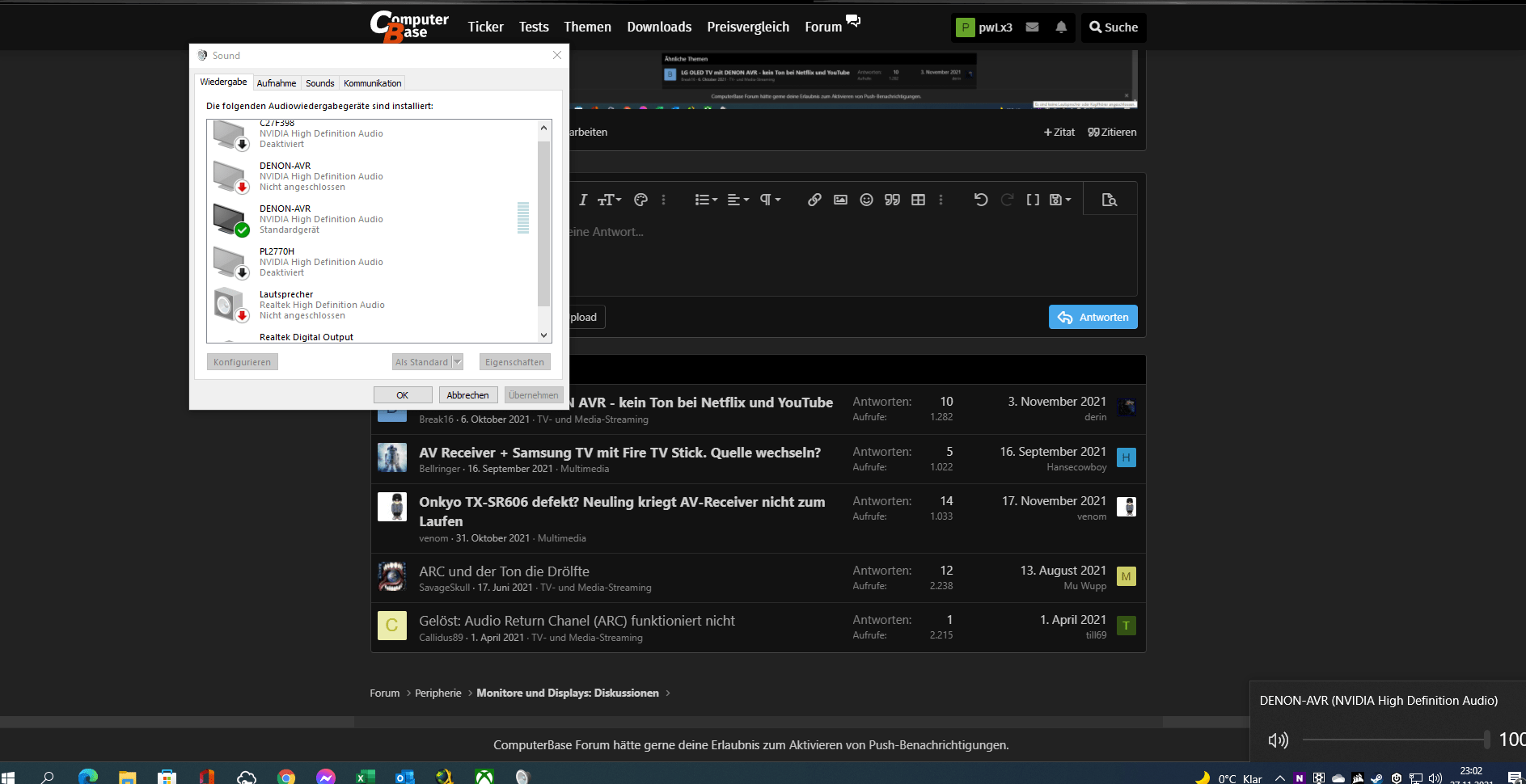
Task: Open the action center notification icon
Action: (x=1515, y=778)
